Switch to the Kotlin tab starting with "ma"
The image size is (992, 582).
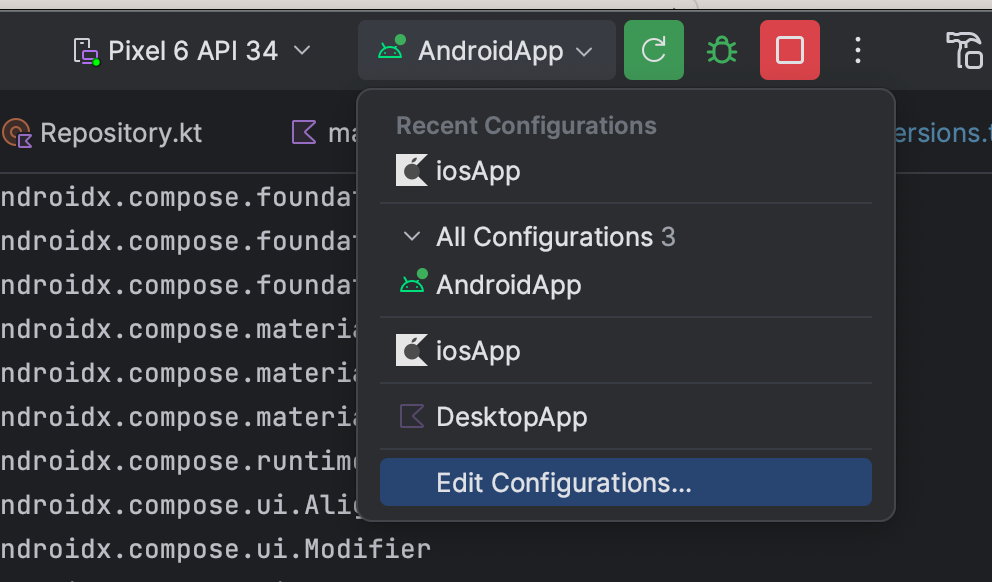point(325,133)
